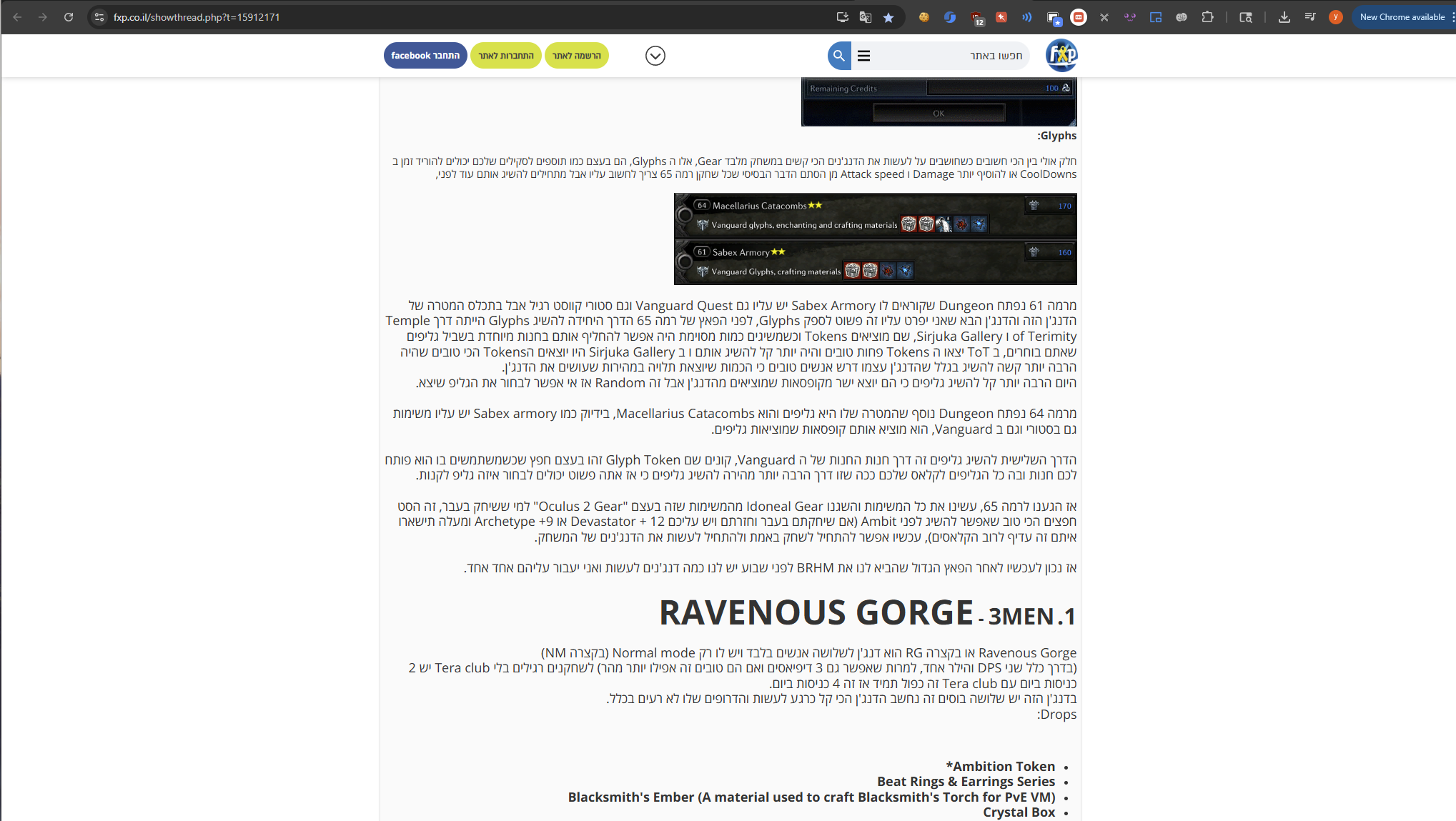This screenshot has height=821, width=1456.
Task: Open the orange Y profile avatar
Action: click(1336, 17)
